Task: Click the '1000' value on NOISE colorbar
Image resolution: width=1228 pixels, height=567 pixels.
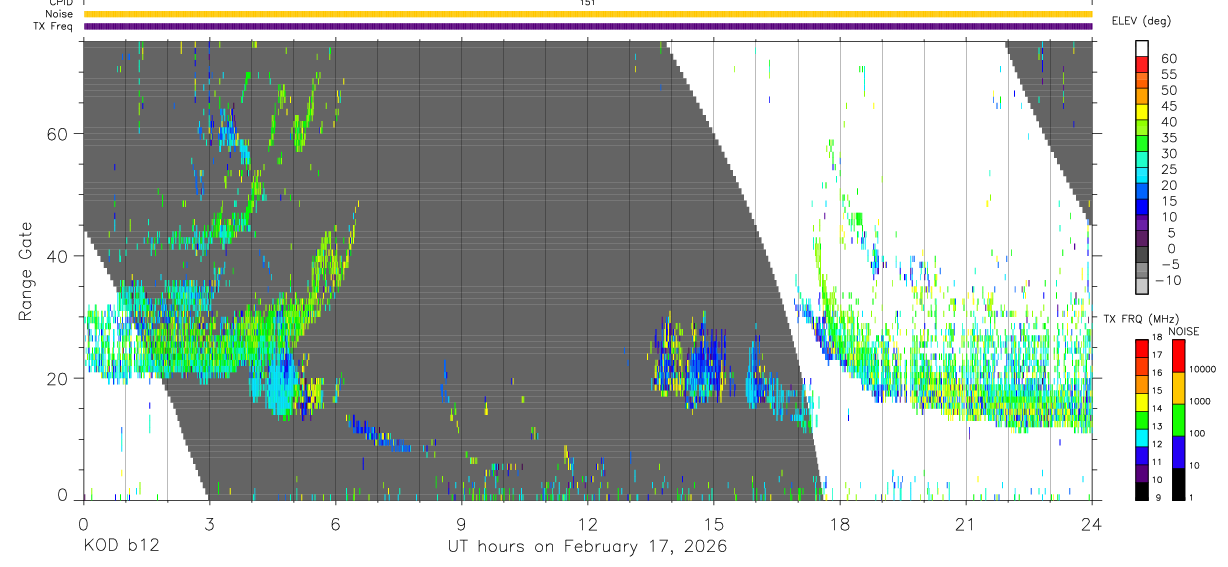Action: (1201, 401)
